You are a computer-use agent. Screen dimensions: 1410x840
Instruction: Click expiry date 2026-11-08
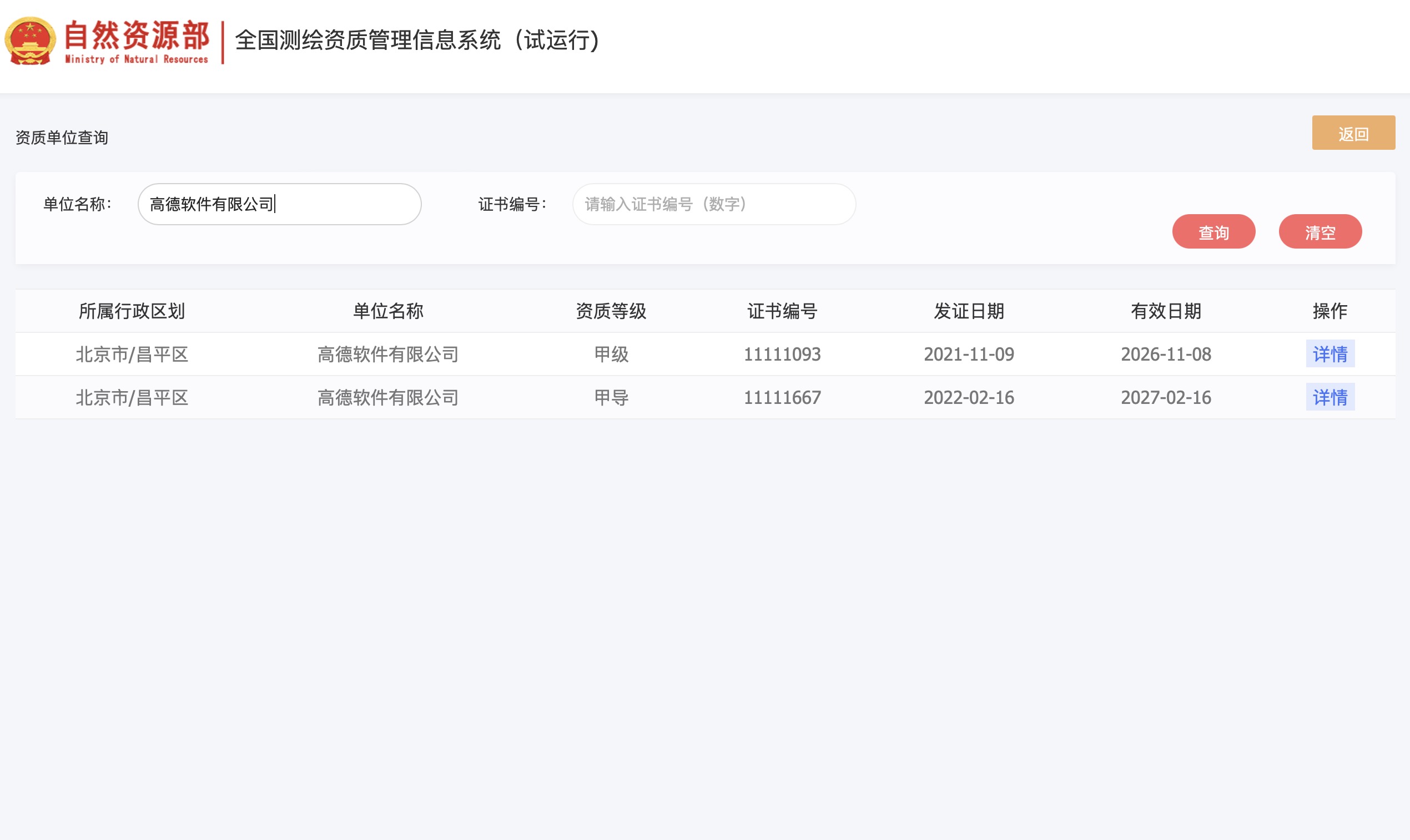click(x=1166, y=355)
